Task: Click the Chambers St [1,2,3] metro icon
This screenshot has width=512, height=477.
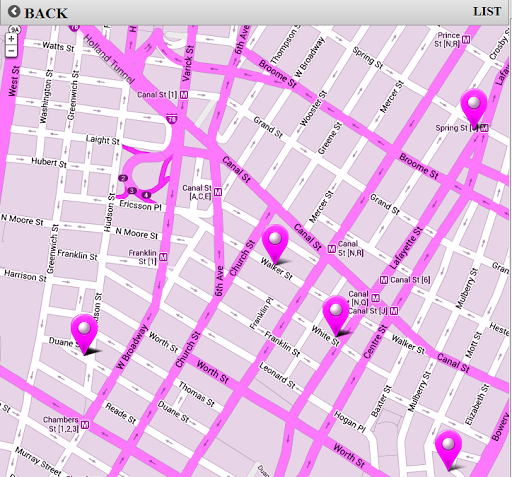Action: (85, 425)
